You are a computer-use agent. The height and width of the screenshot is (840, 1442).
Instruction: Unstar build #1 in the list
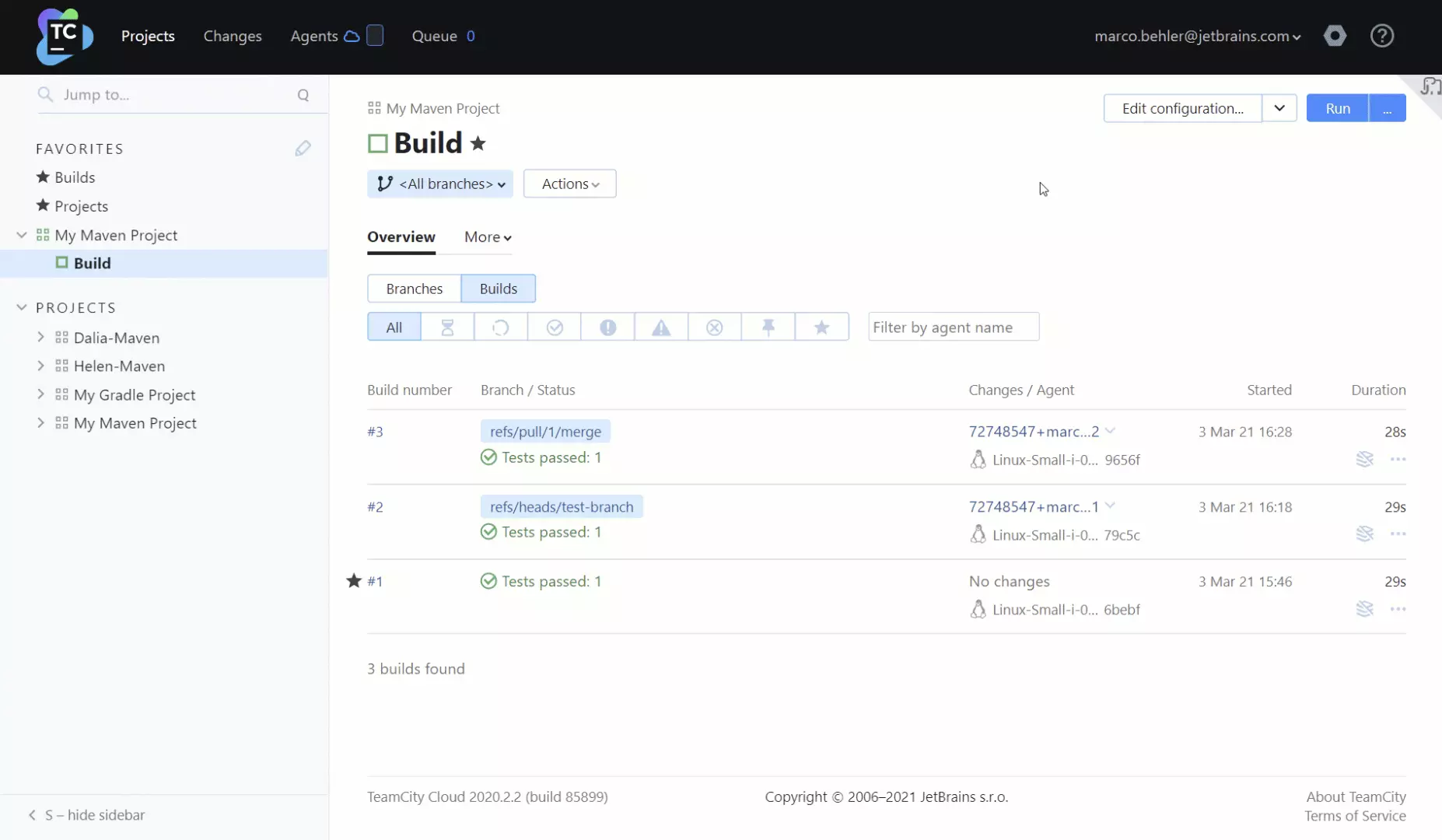354,581
